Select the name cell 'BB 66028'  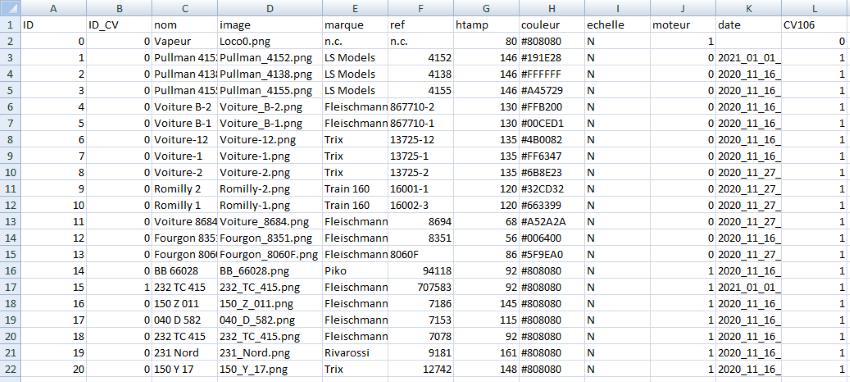click(x=185, y=271)
